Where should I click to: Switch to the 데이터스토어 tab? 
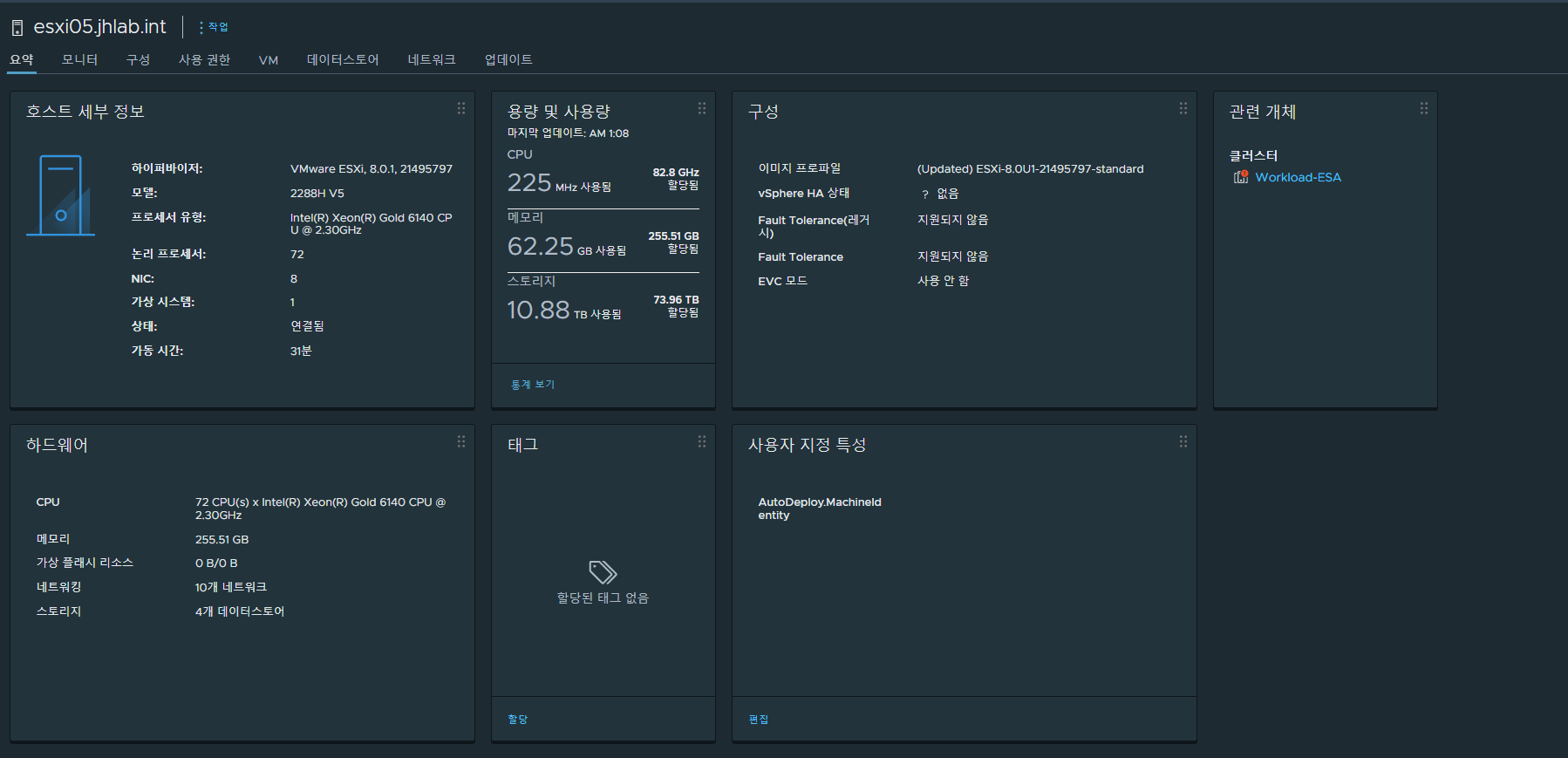click(x=343, y=59)
